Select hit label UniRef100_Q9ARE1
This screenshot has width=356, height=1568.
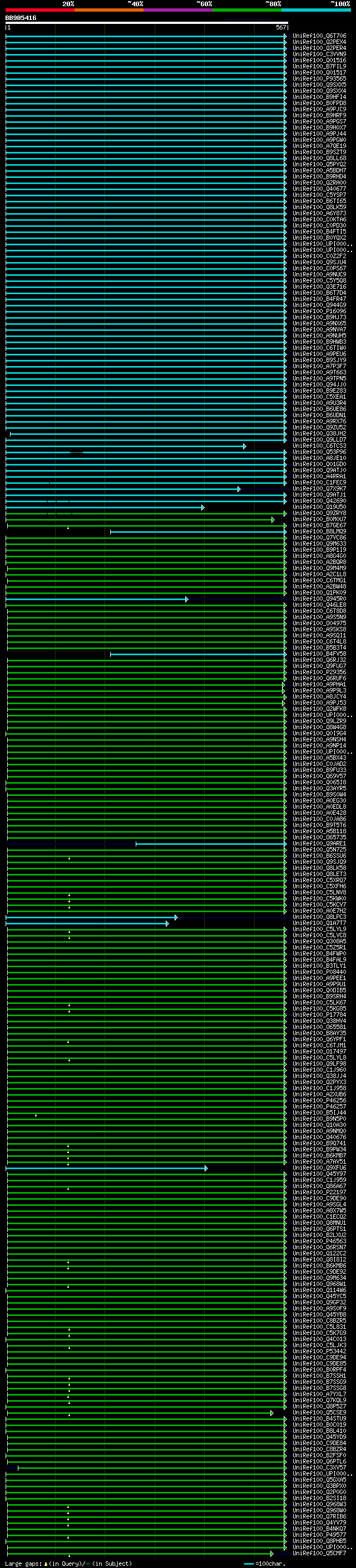pyautogui.click(x=319, y=844)
